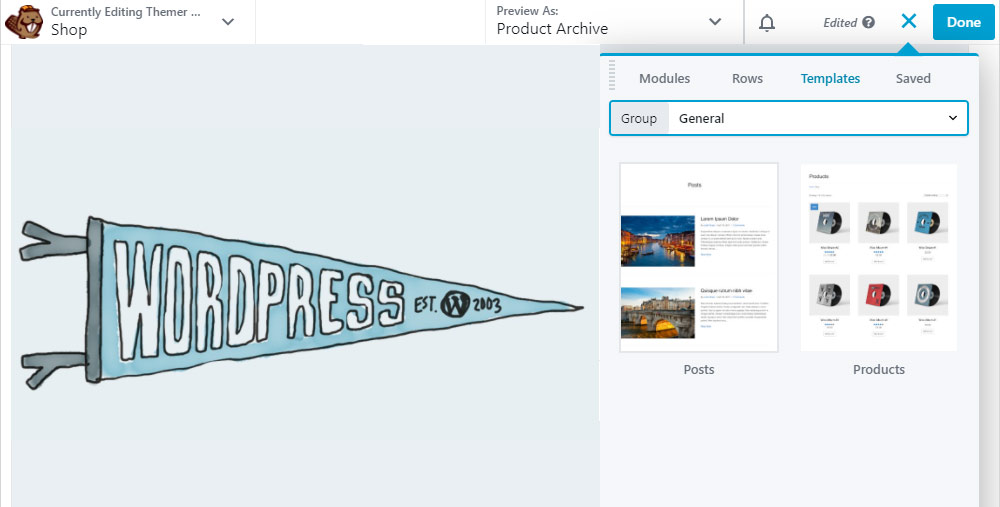Open the Group General dropdown
The height and width of the screenshot is (507, 1000).
coord(789,118)
